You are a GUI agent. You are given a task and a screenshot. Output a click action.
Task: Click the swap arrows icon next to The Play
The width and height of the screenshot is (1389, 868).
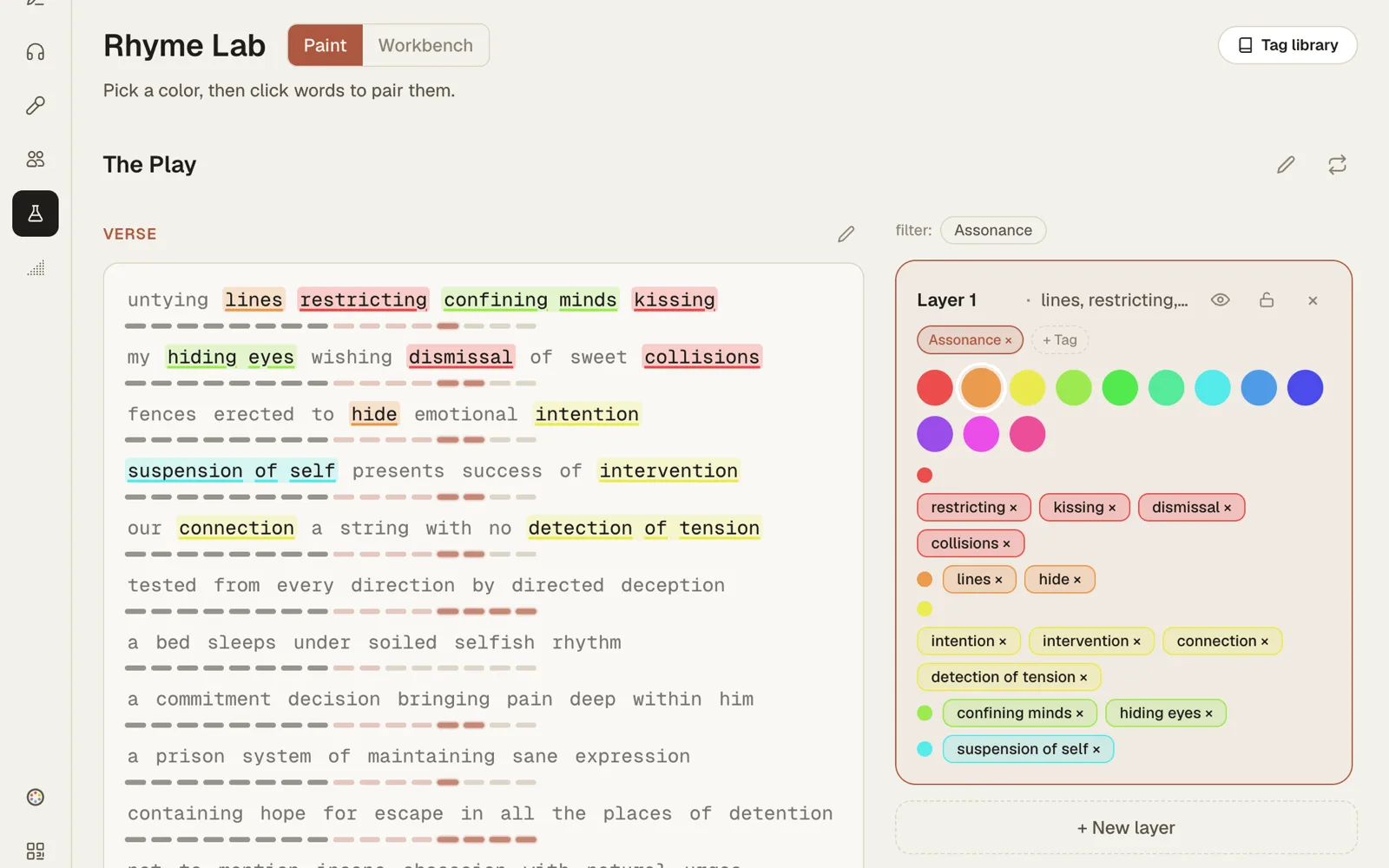(1337, 165)
